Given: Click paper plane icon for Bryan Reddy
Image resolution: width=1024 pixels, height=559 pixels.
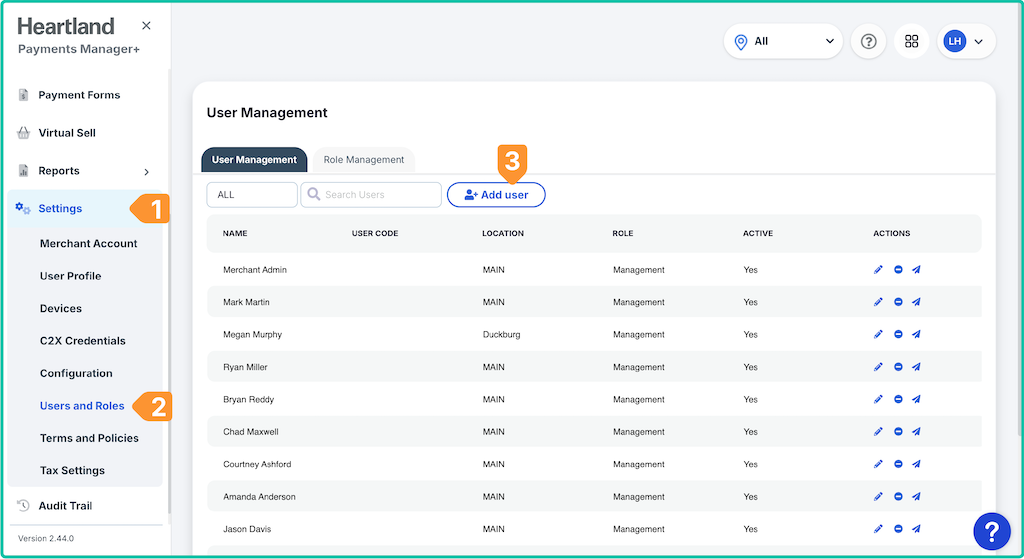Looking at the screenshot, I should [916, 399].
